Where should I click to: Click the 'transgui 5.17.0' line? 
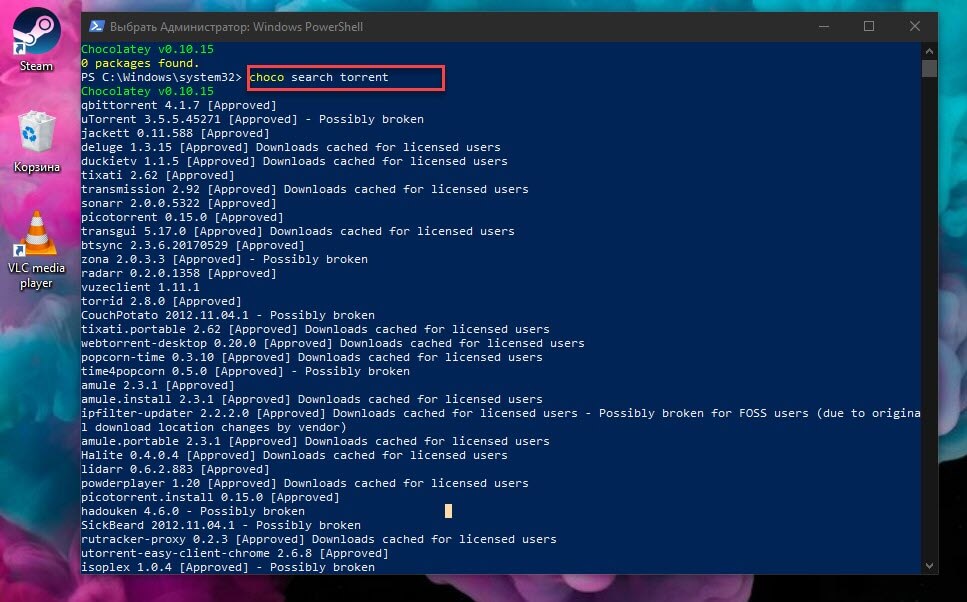298,231
